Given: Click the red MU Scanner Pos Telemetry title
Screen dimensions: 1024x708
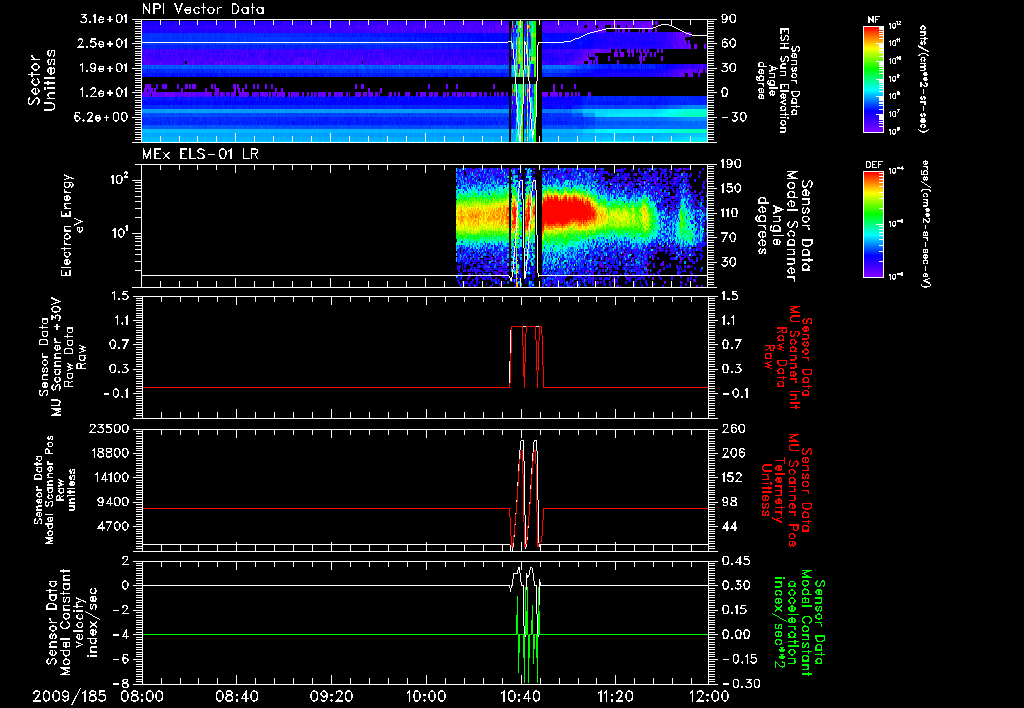Looking at the screenshot, I should (x=787, y=490).
